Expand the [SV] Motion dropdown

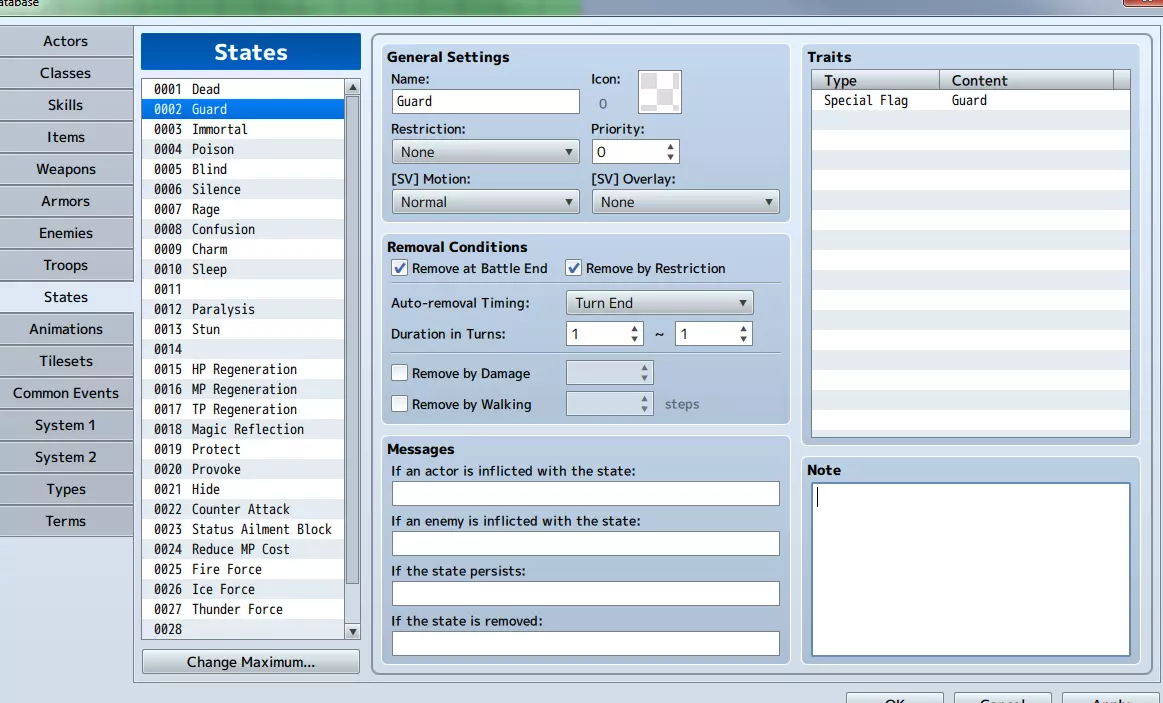(x=485, y=202)
